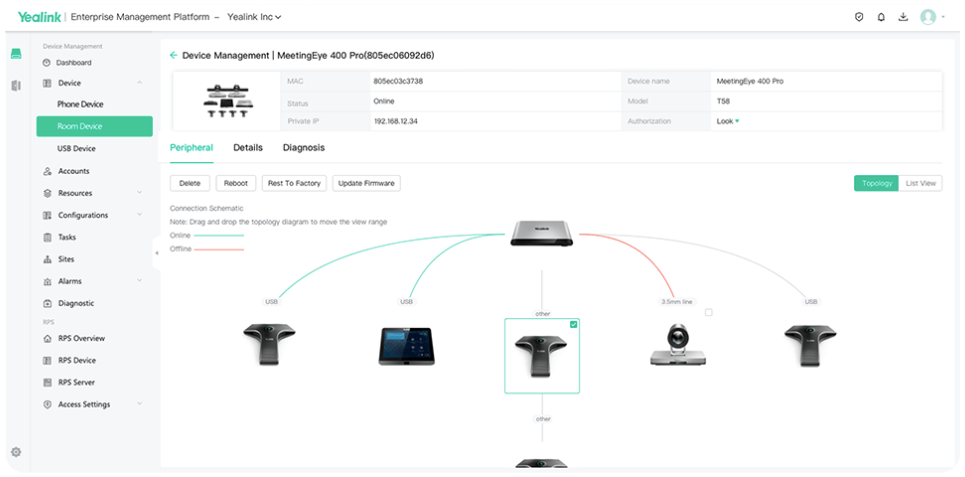
Task: Select the partially visible bottom speakerphone
Action: [x=542, y=463]
